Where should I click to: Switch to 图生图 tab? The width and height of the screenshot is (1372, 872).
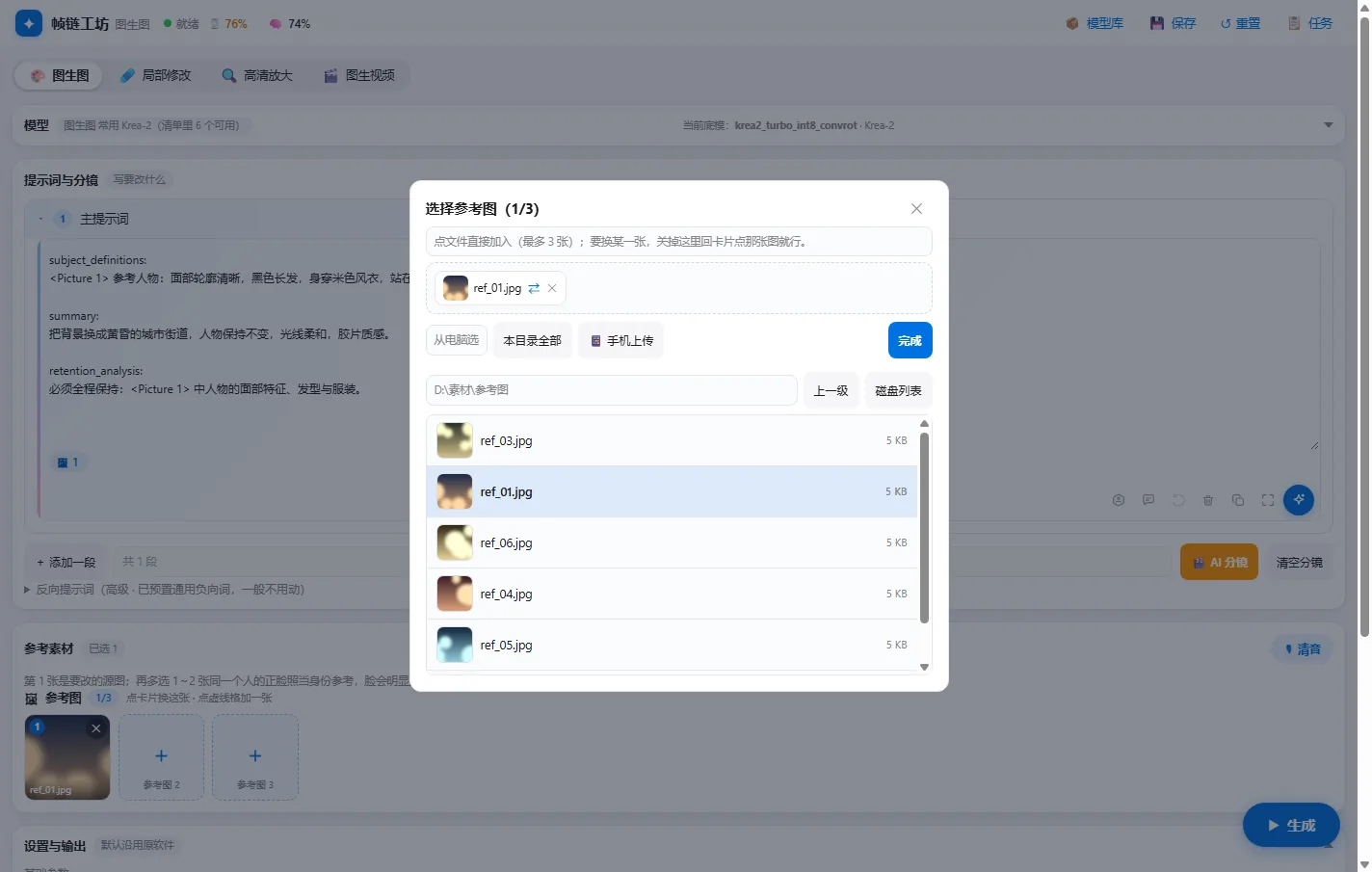[x=60, y=75]
